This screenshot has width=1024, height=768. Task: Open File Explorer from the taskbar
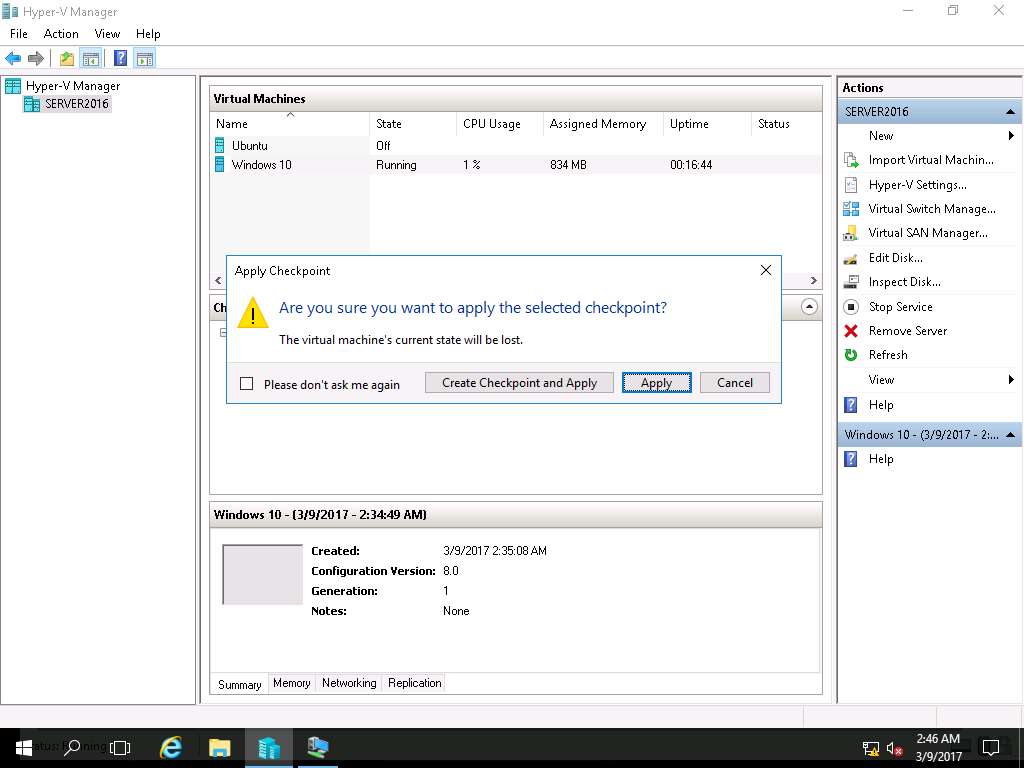coord(219,748)
